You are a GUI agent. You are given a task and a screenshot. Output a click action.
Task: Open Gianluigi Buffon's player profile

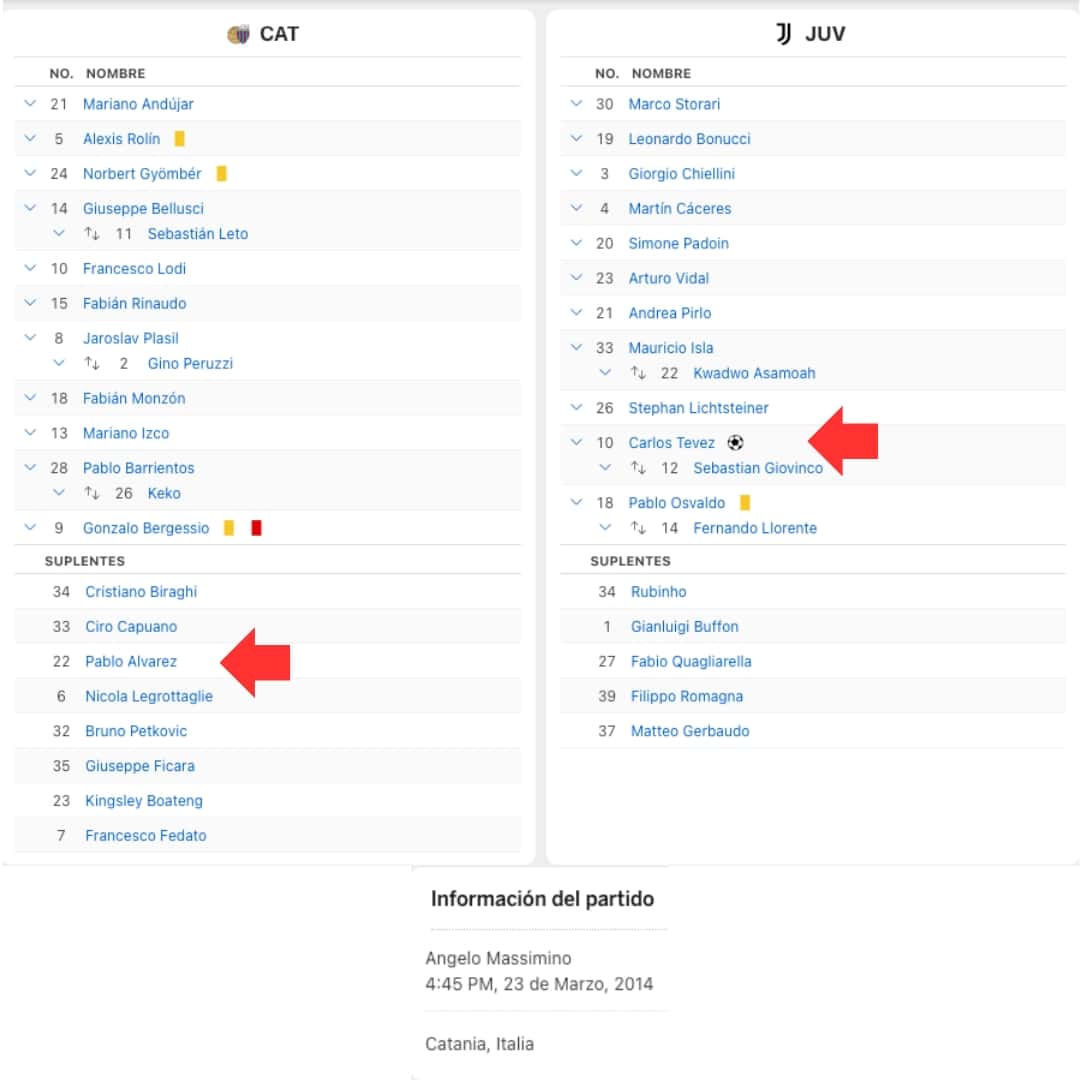[684, 627]
